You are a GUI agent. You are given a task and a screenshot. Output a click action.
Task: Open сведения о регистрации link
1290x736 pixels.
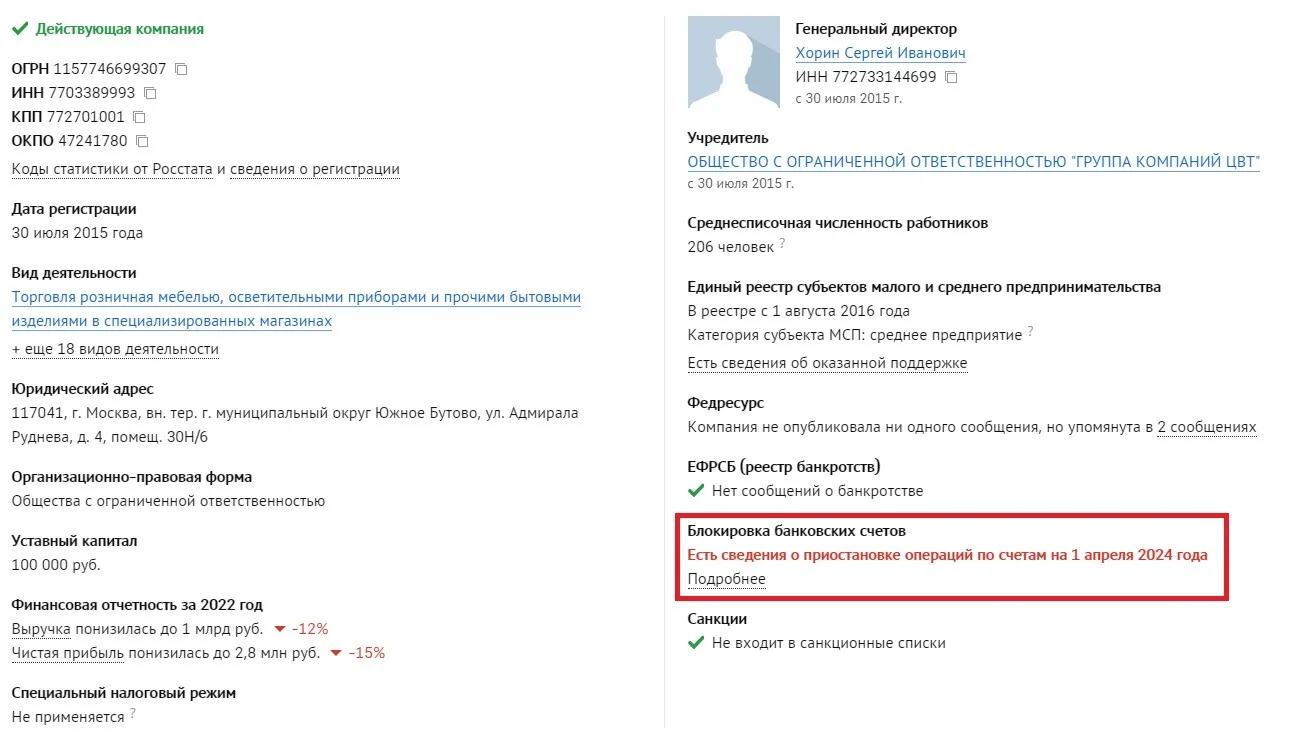(x=315, y=169)
